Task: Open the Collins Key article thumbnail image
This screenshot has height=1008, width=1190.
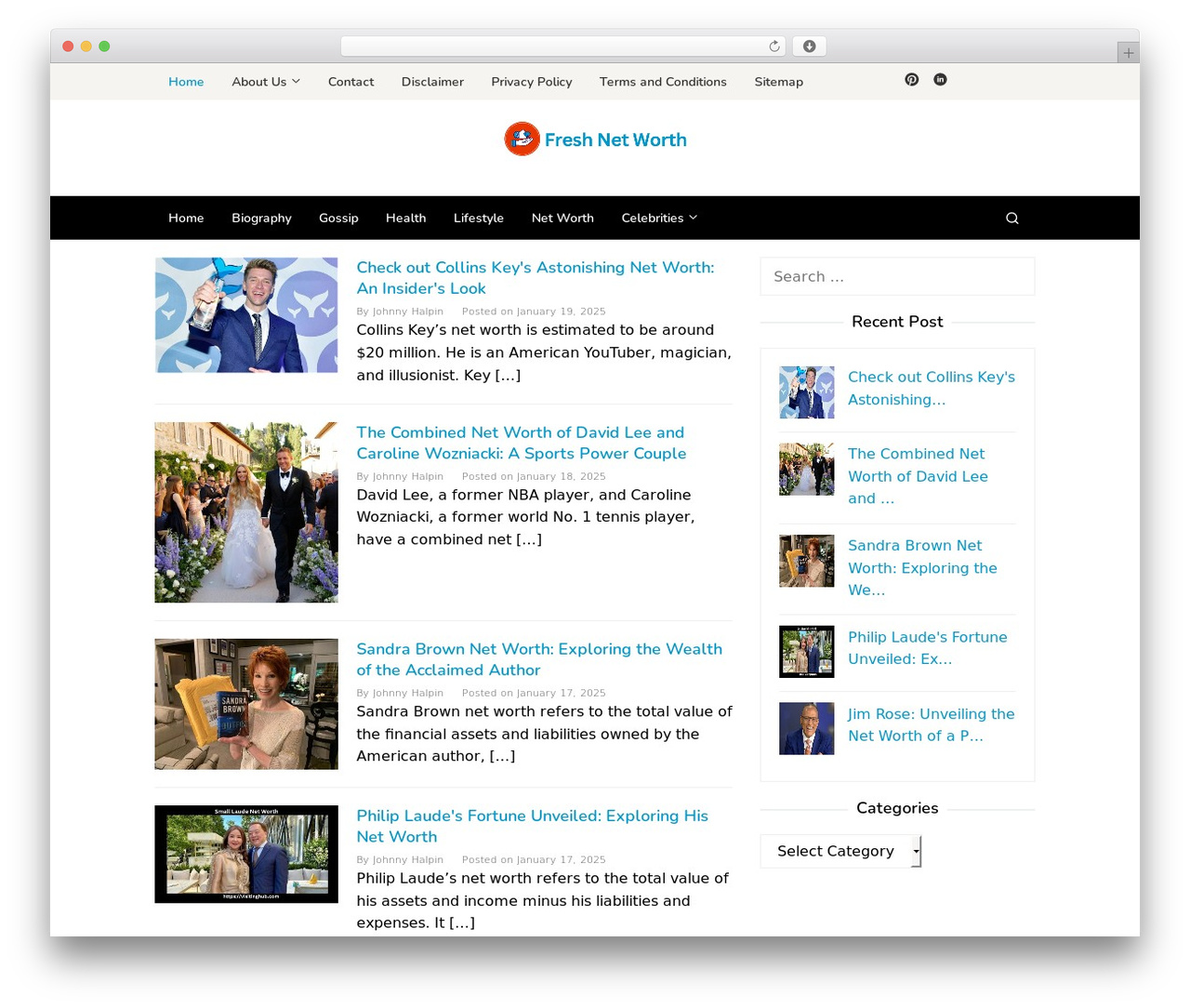Action: point(246,315)
